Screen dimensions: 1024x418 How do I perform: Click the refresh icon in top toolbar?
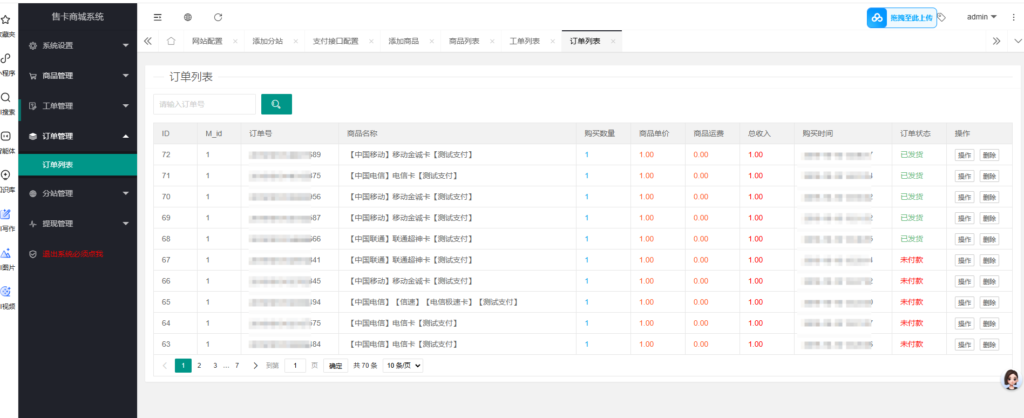pyautogui.click(x=218, y=17)
